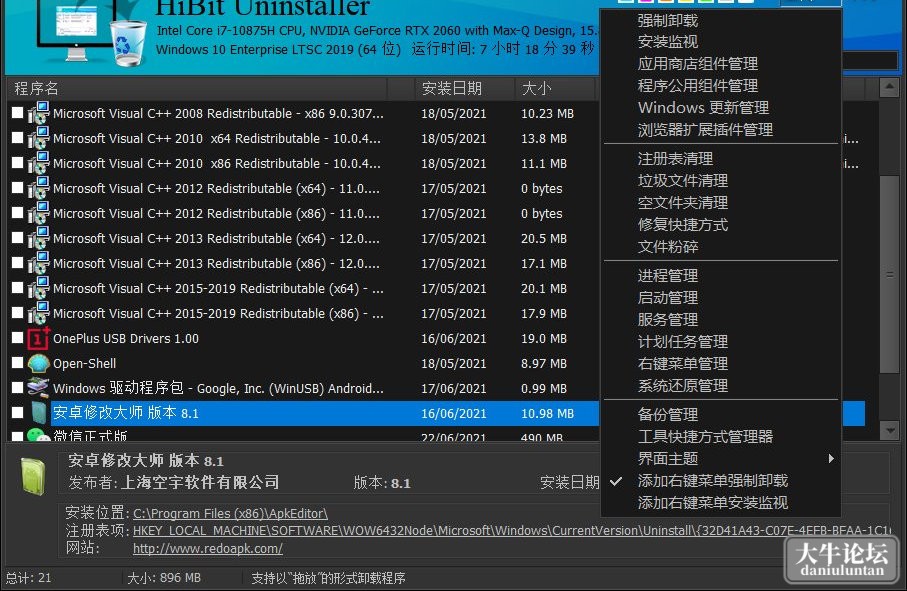Viewport: 907px width, 591px height.
Task: Click the 20.5 MB size cell
Action: pos(544,238)
